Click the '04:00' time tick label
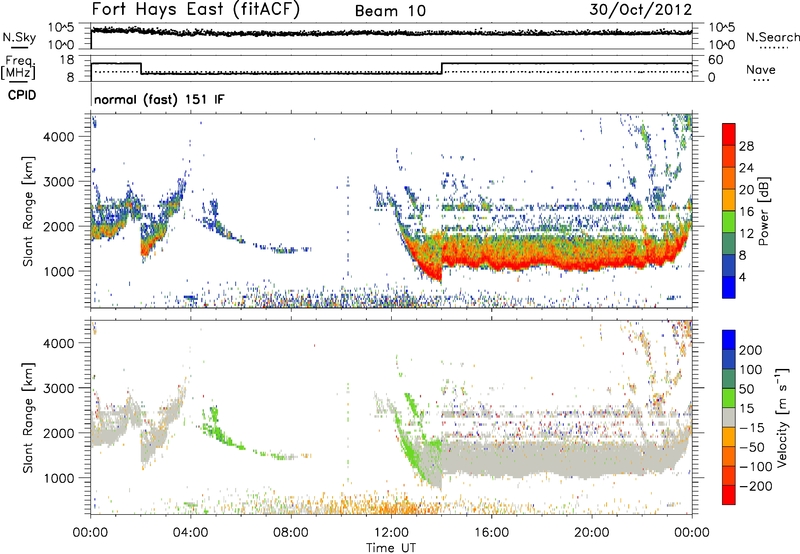The image size is (800, 554). point(191,533)
